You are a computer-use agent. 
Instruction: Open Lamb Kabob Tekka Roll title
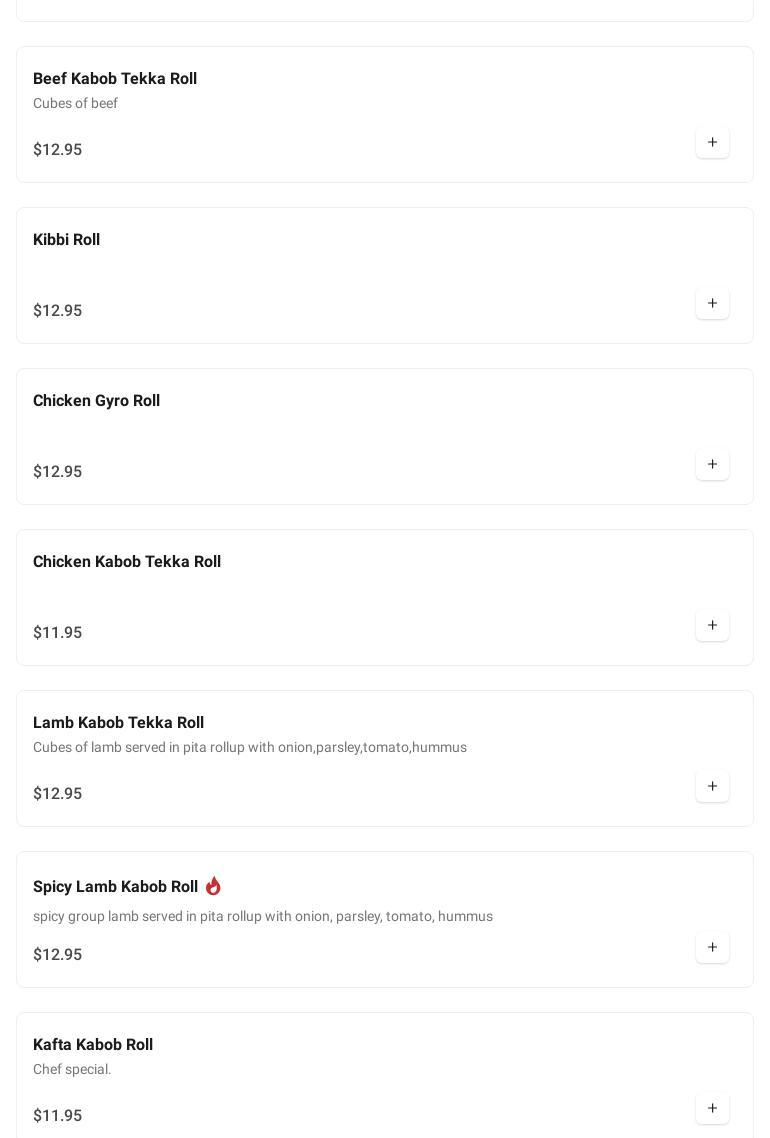tap(118, 723)
